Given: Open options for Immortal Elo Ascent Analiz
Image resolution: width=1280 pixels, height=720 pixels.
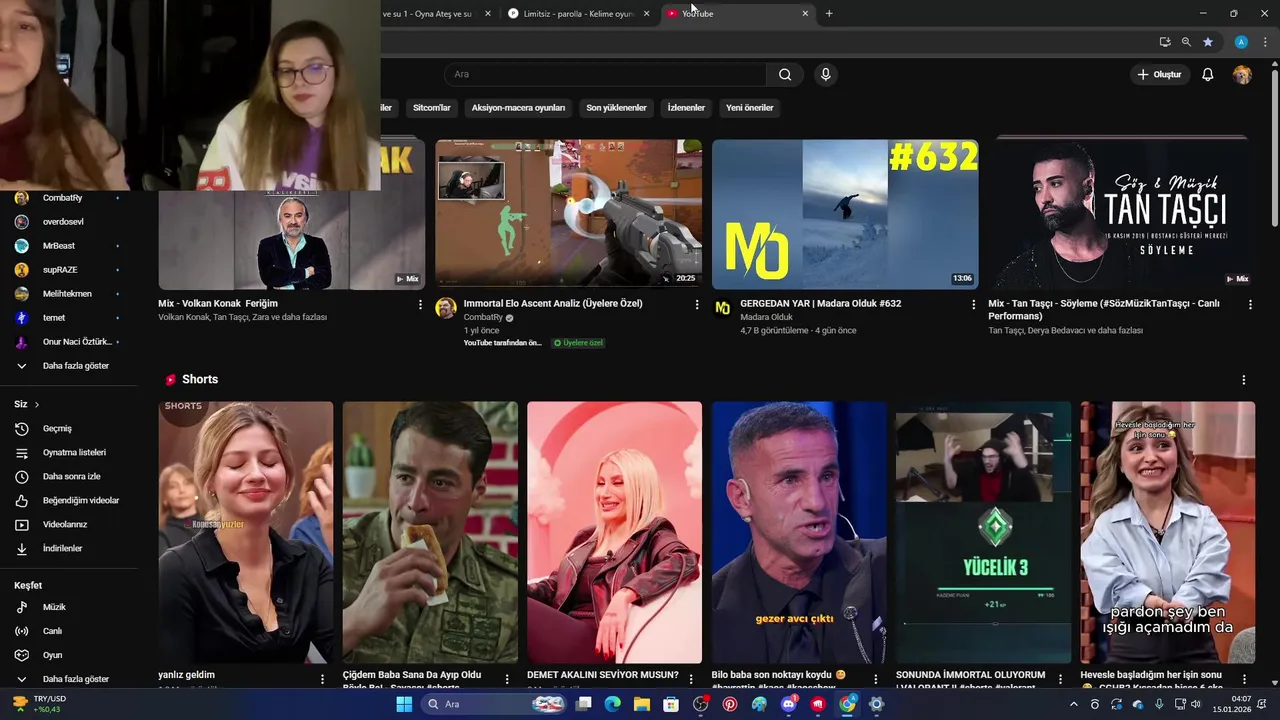Looking at the screenshot, I should pos(697,304).
